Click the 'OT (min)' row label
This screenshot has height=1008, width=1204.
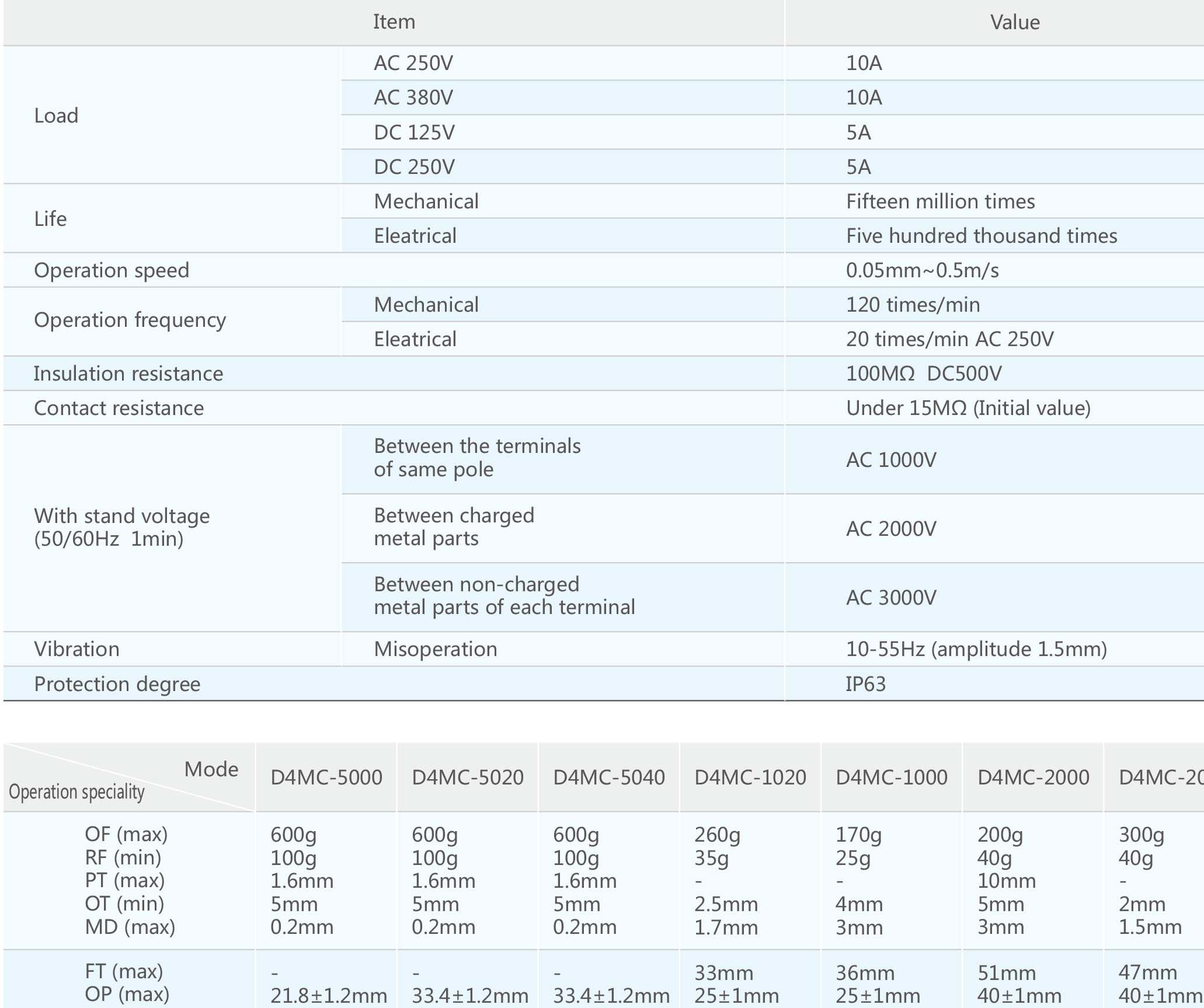(x=124, y=904)
